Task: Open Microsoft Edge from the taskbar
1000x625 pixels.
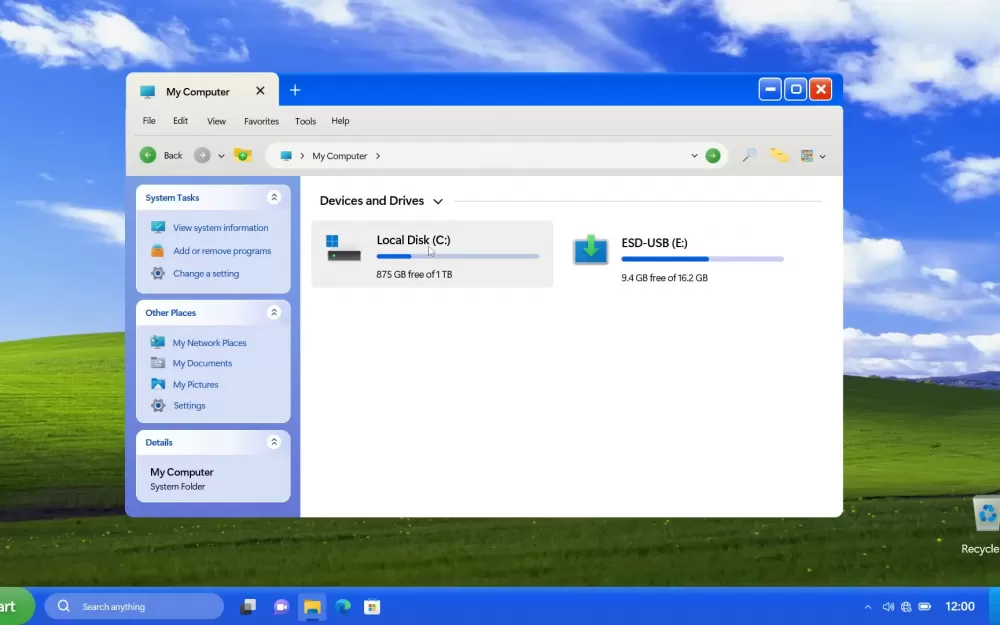Action: pyautogui.click(x=343, y=606)
